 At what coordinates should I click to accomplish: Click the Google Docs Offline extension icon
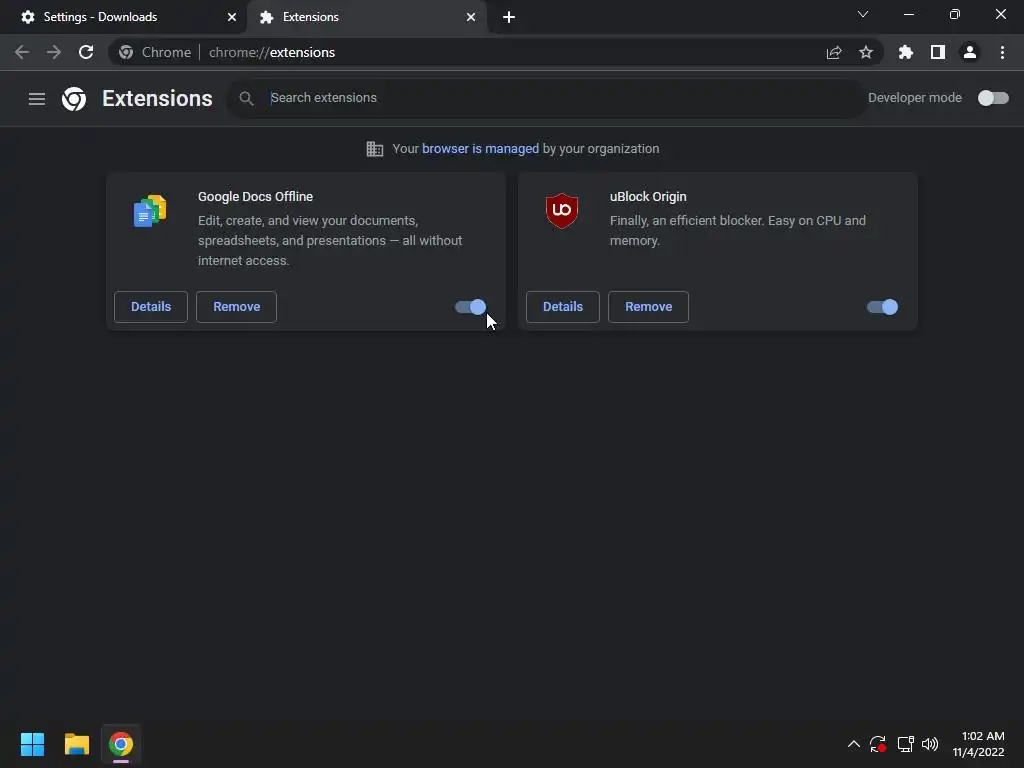pos(150,211)
